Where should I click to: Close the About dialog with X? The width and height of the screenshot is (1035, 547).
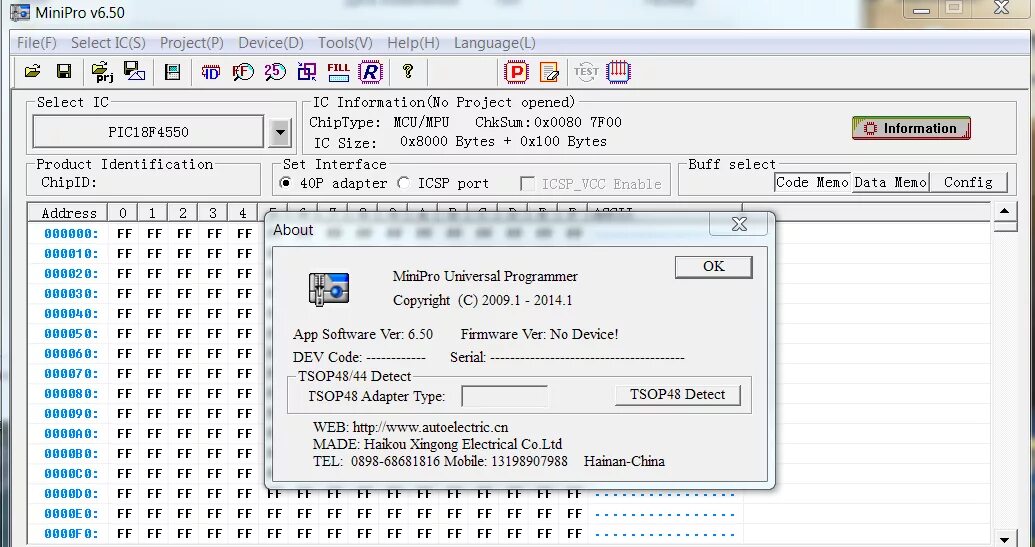point(739,224)
